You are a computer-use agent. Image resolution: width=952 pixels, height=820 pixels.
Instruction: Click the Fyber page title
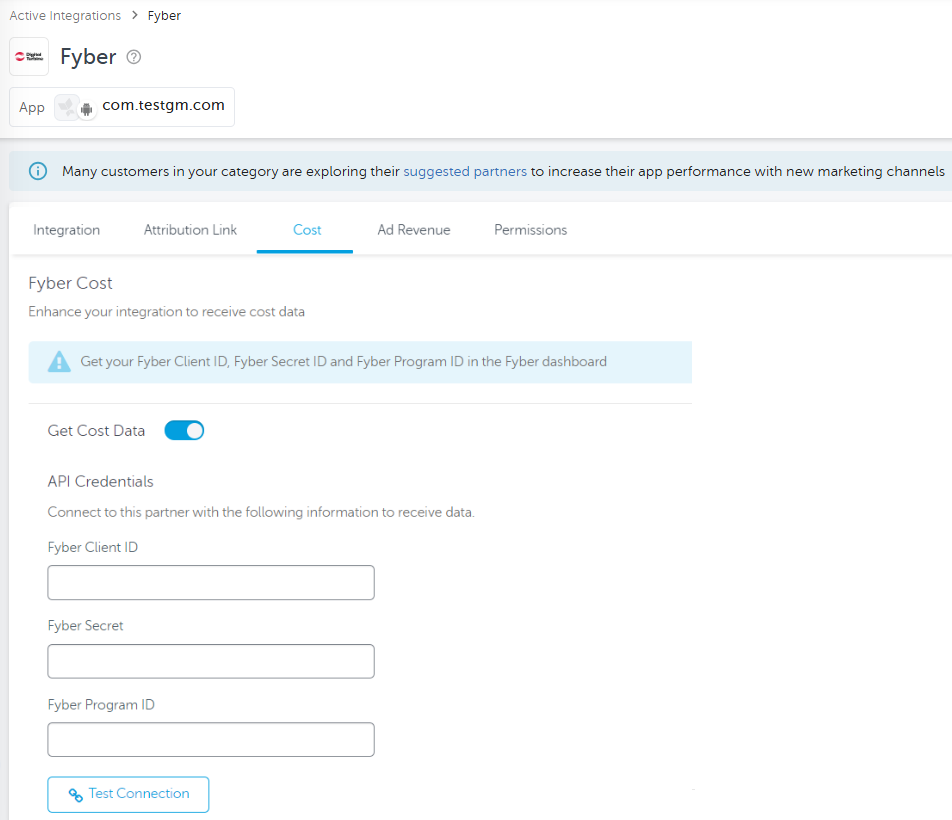(x=88, y=56)
